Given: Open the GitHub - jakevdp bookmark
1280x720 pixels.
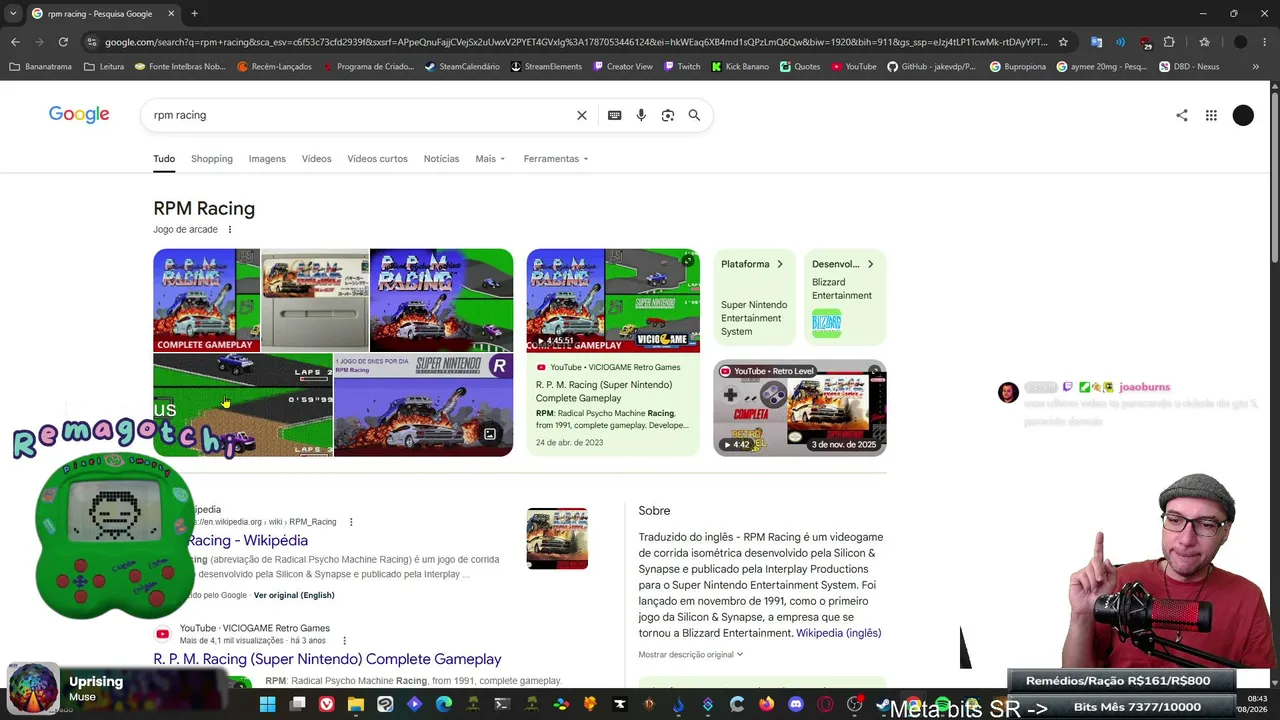Looking at the screenshot, I should (x=932, y=67).
